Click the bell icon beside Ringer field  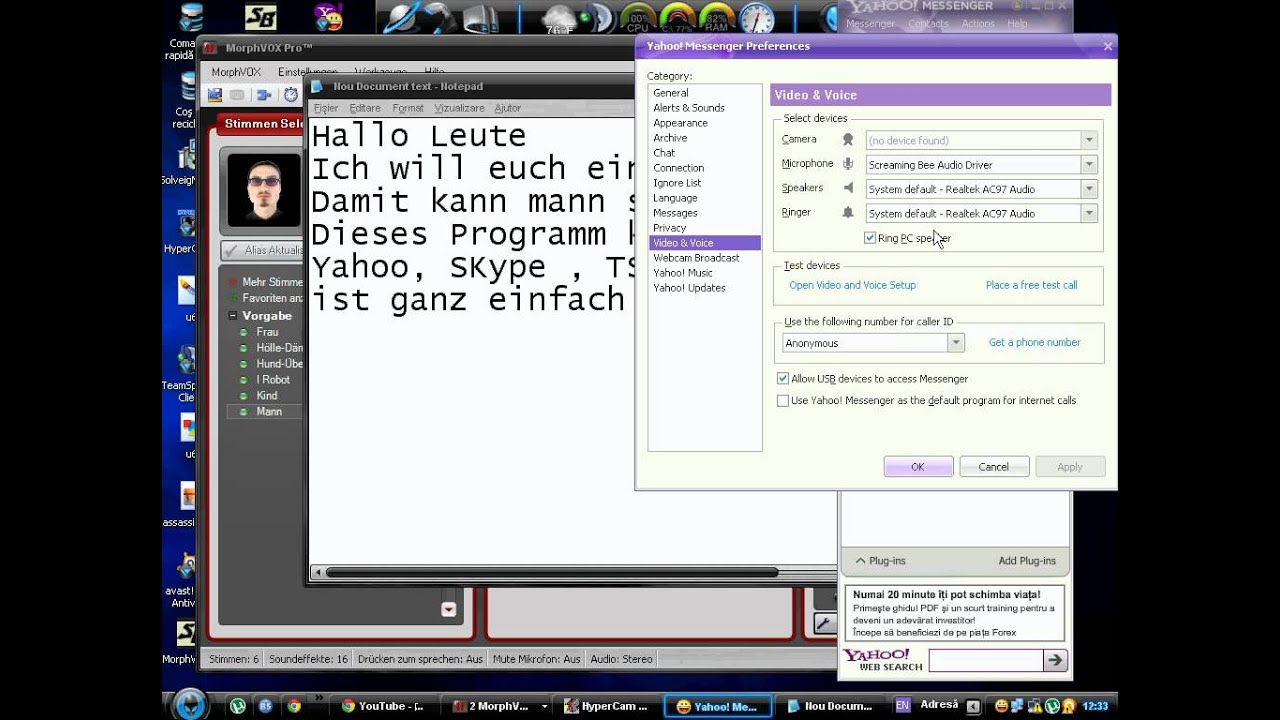tap(848, 213)
